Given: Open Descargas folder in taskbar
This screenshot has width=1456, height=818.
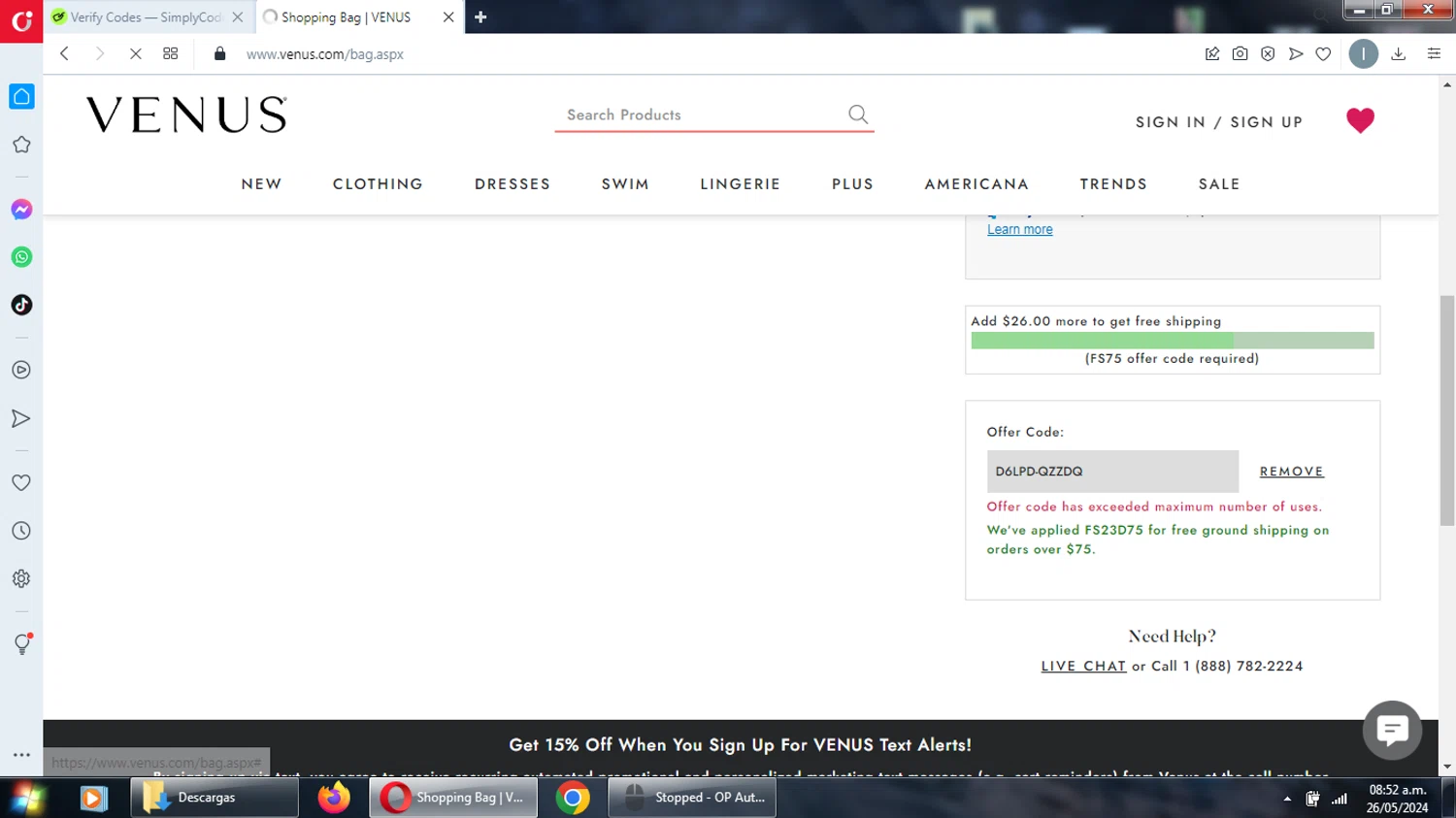Looking at the screenshot, I should (x=215, y=798).
